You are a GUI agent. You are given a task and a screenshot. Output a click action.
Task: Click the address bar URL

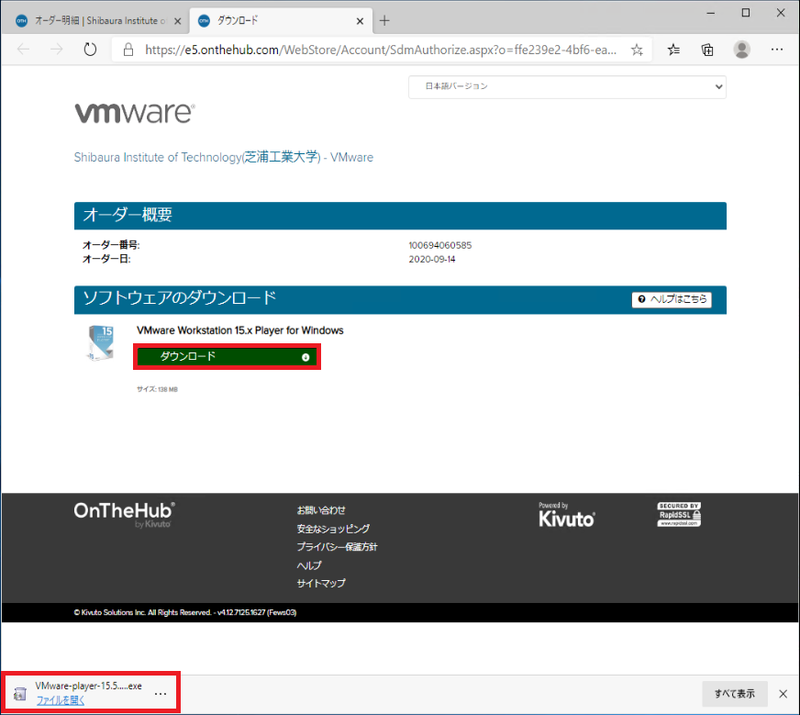381,50
